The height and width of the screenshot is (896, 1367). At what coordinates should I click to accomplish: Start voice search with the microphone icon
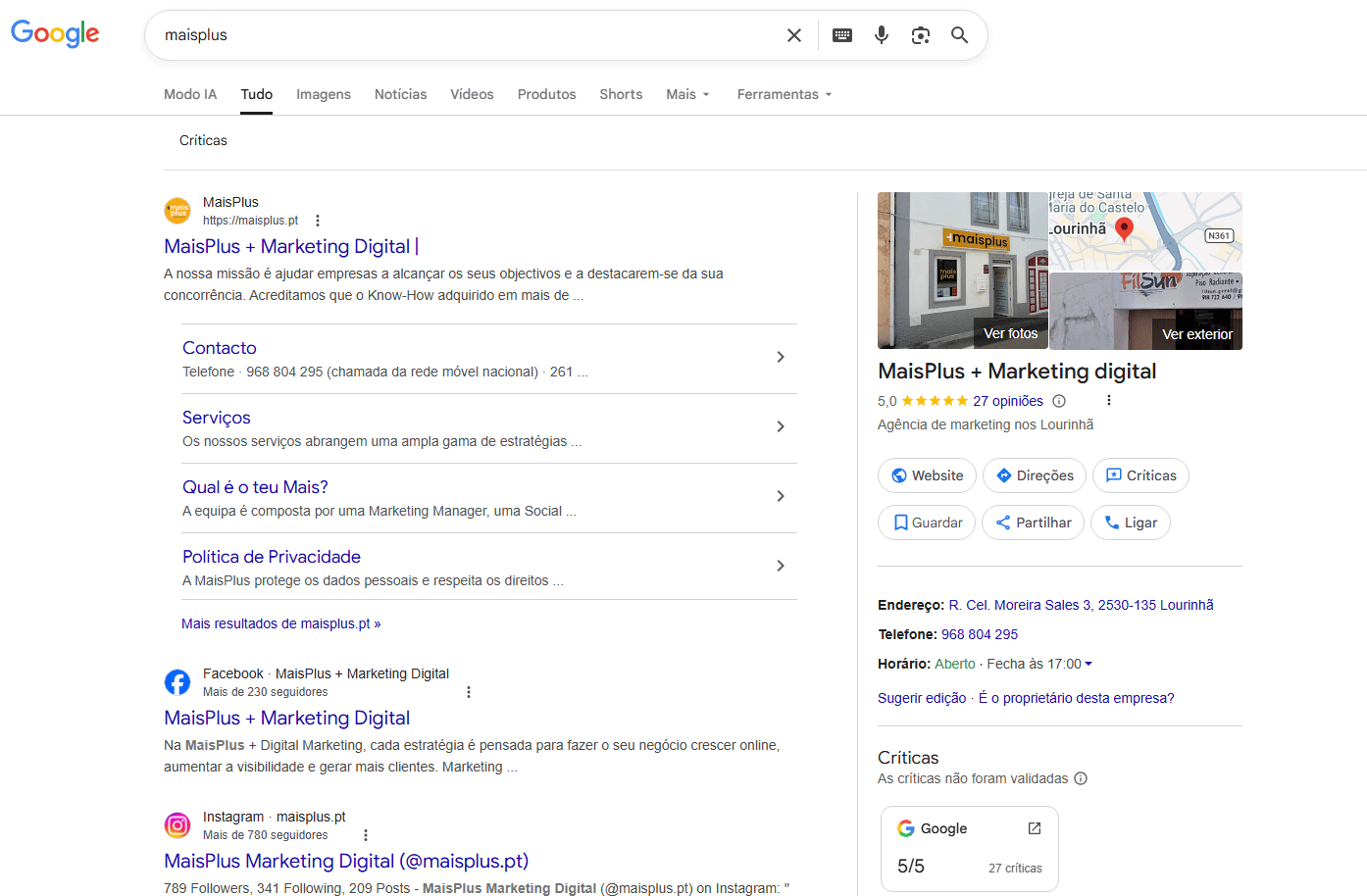pos(882,35)
